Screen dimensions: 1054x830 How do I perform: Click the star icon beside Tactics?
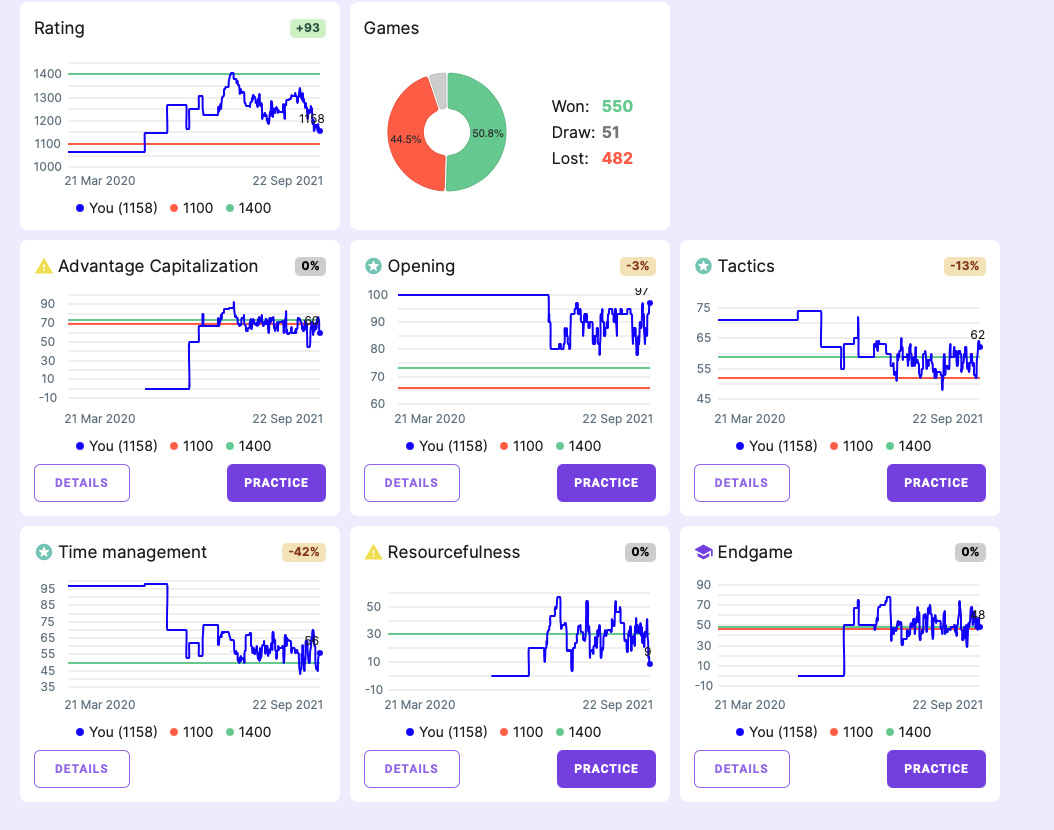coord(703,266)
